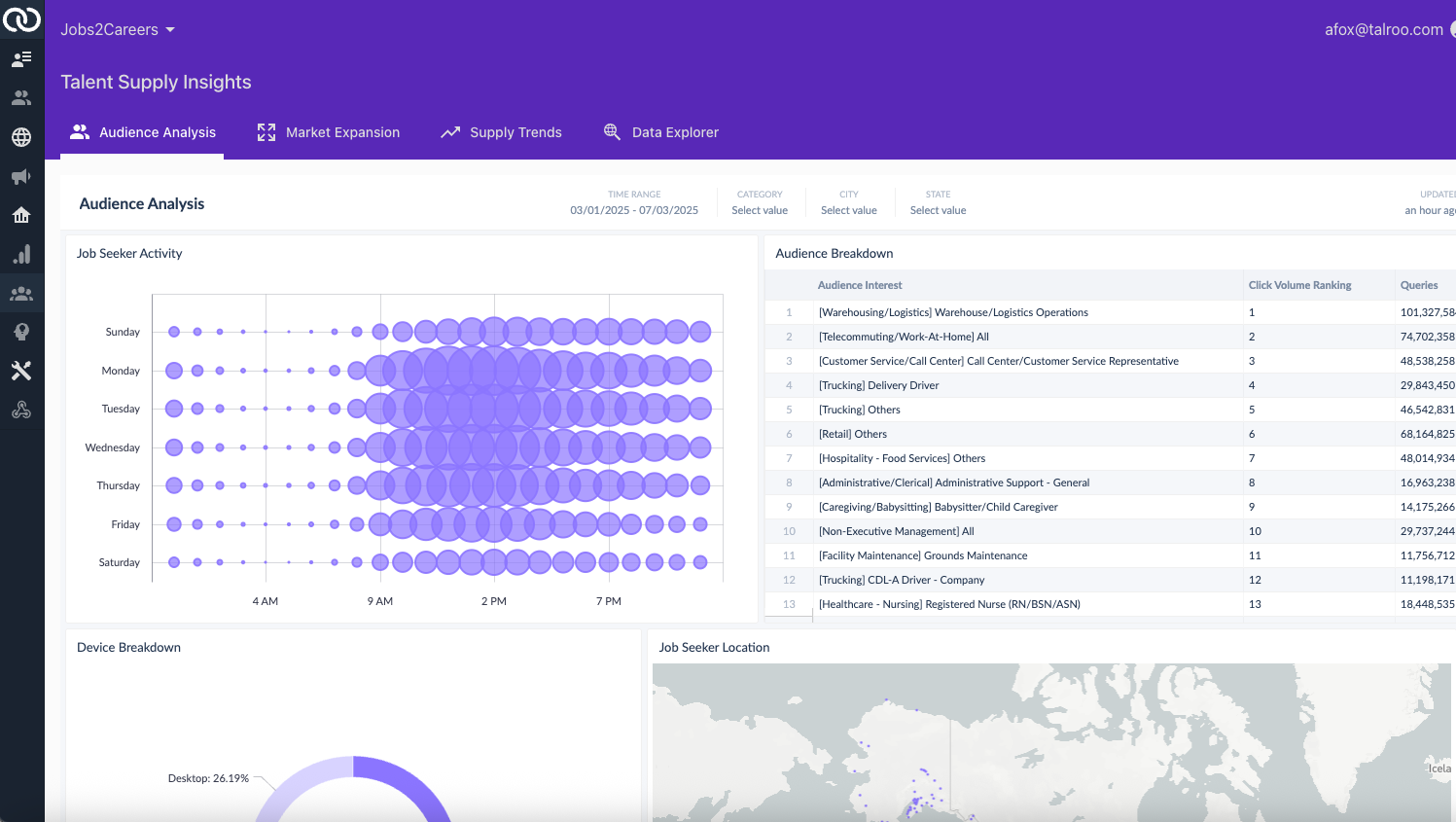Expand the Jobs2Careers account dropdown
The width and height of the screenshot is (1456, 822).
pyautogui.click(x=118, y=30)
